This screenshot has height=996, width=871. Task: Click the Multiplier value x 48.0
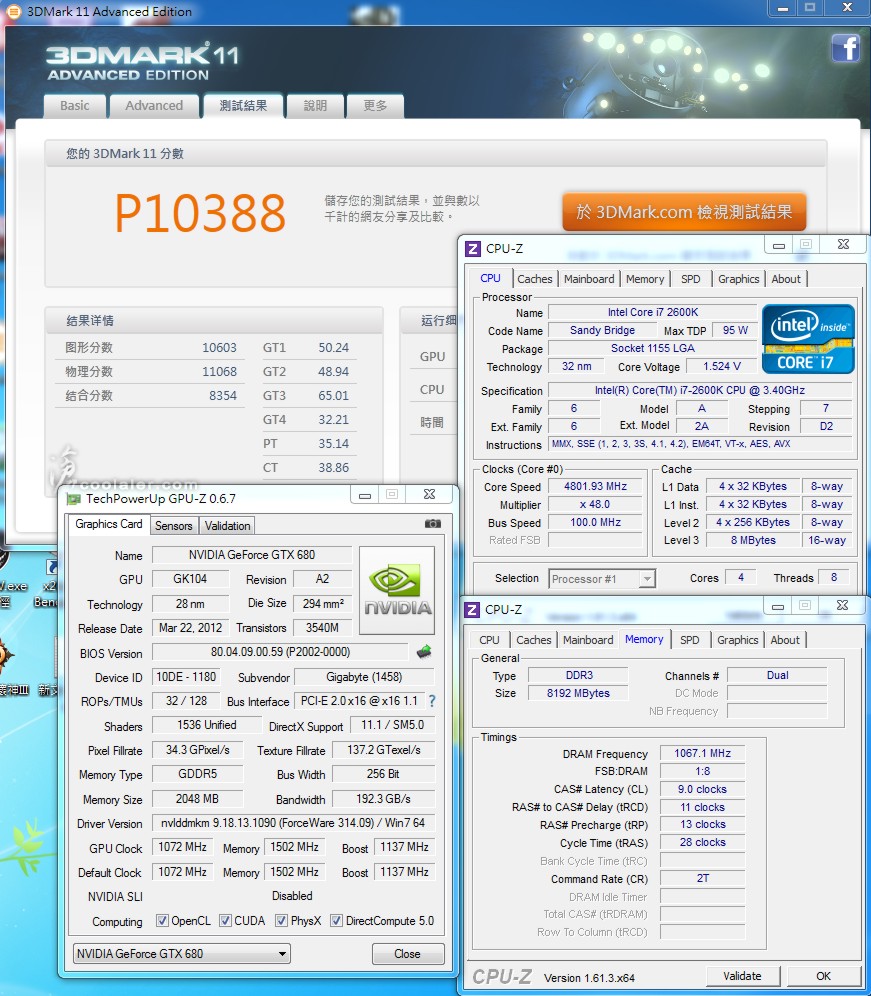pyautogui.click(x=595, y=504)
